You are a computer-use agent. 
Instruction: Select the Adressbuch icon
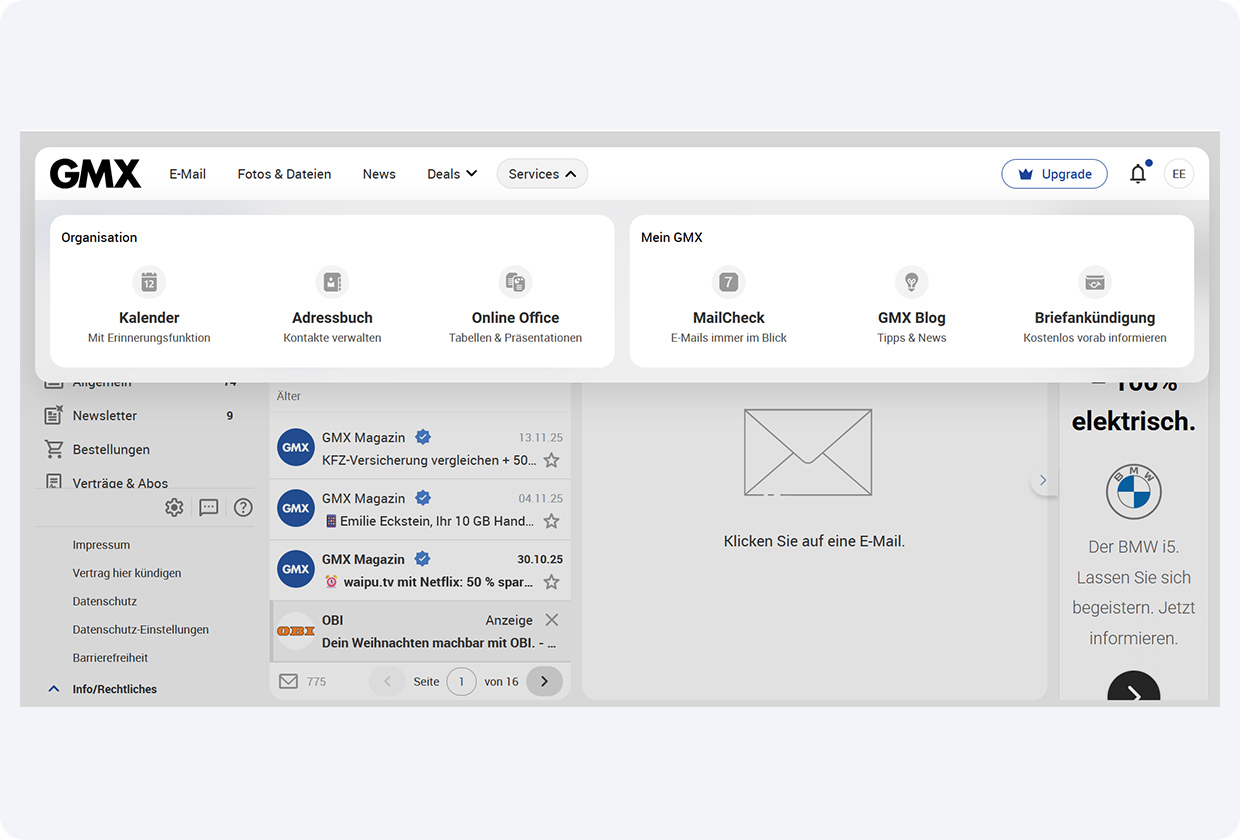pos(331,282)
